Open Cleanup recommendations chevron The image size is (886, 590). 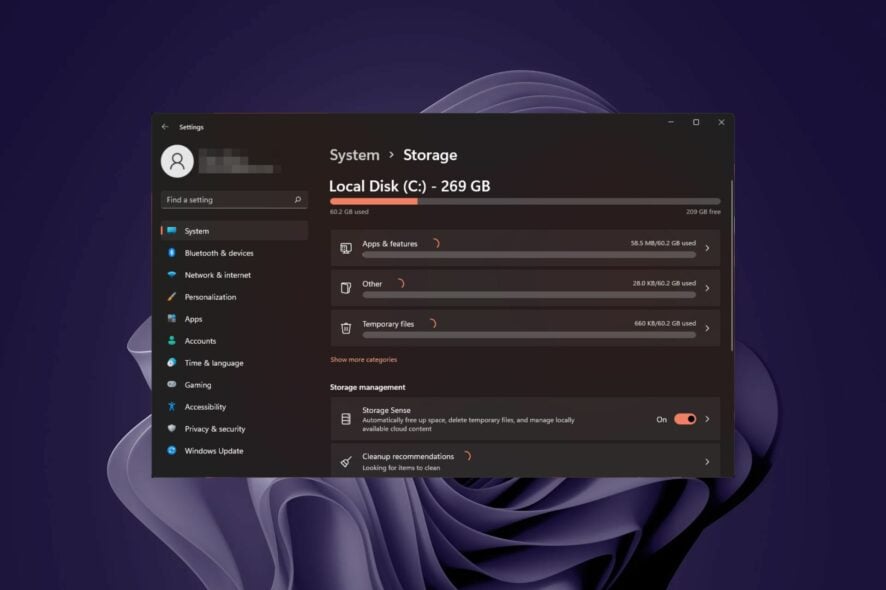(707, 462)
